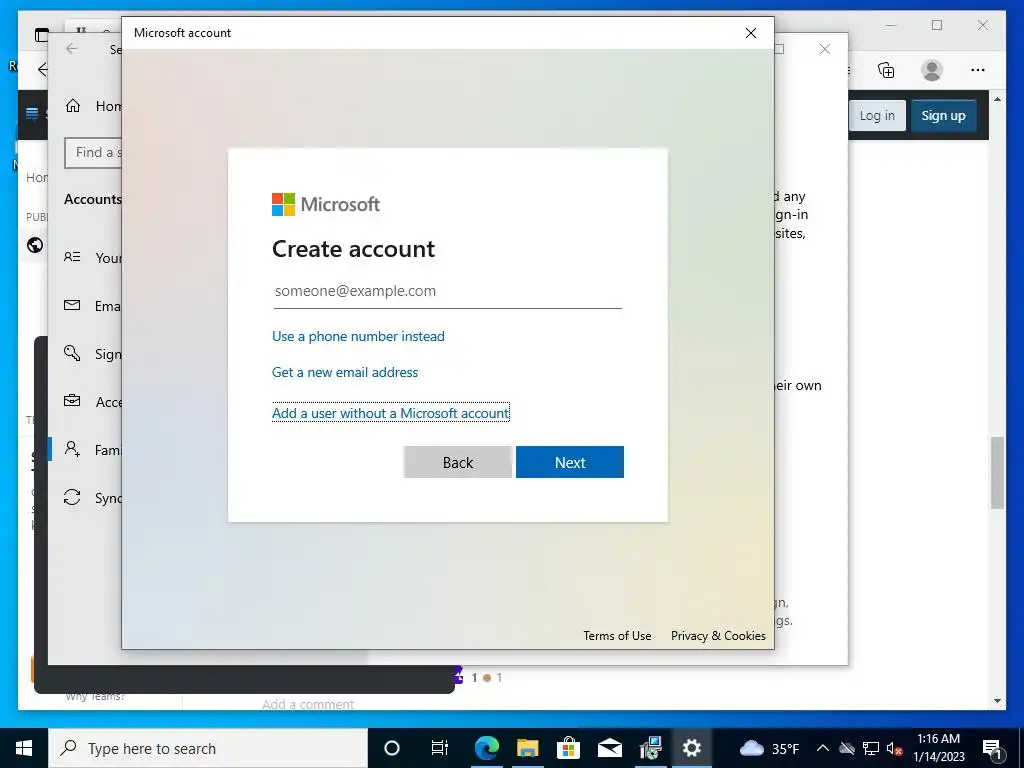Click 'Add a comment' in Edge page
Screen dimensions: 1024x768
pyautogui.click(x=308, y=704)
